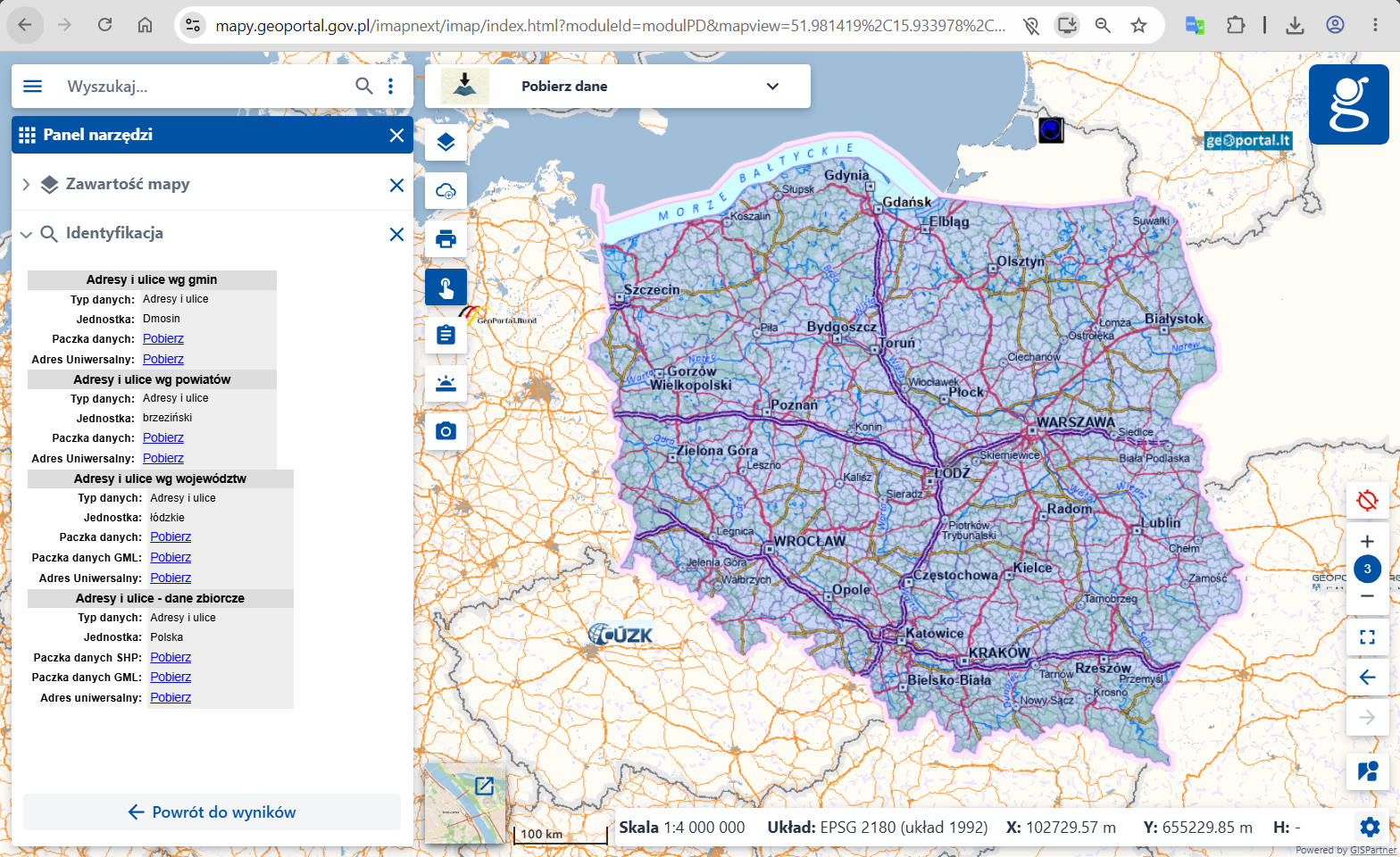Click the search magnifier icon

364,86
